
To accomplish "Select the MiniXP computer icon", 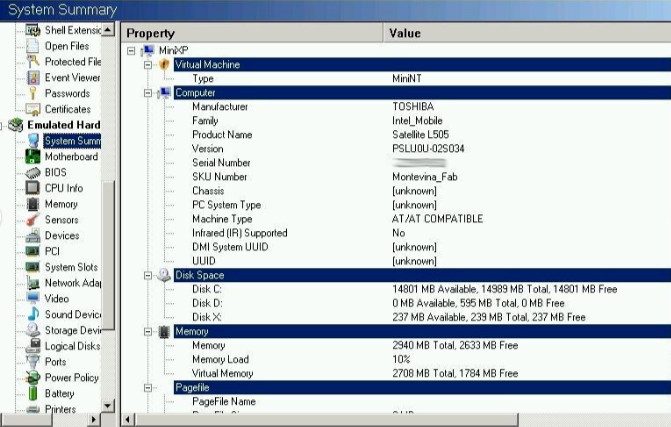I will [148, 51].
